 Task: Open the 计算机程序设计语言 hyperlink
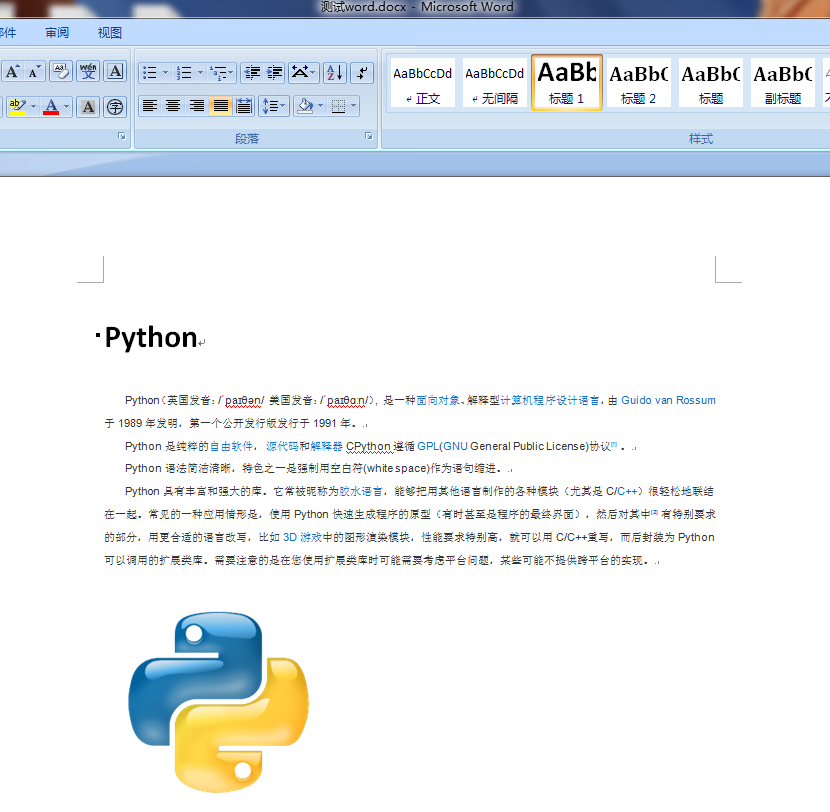[550, 400]
